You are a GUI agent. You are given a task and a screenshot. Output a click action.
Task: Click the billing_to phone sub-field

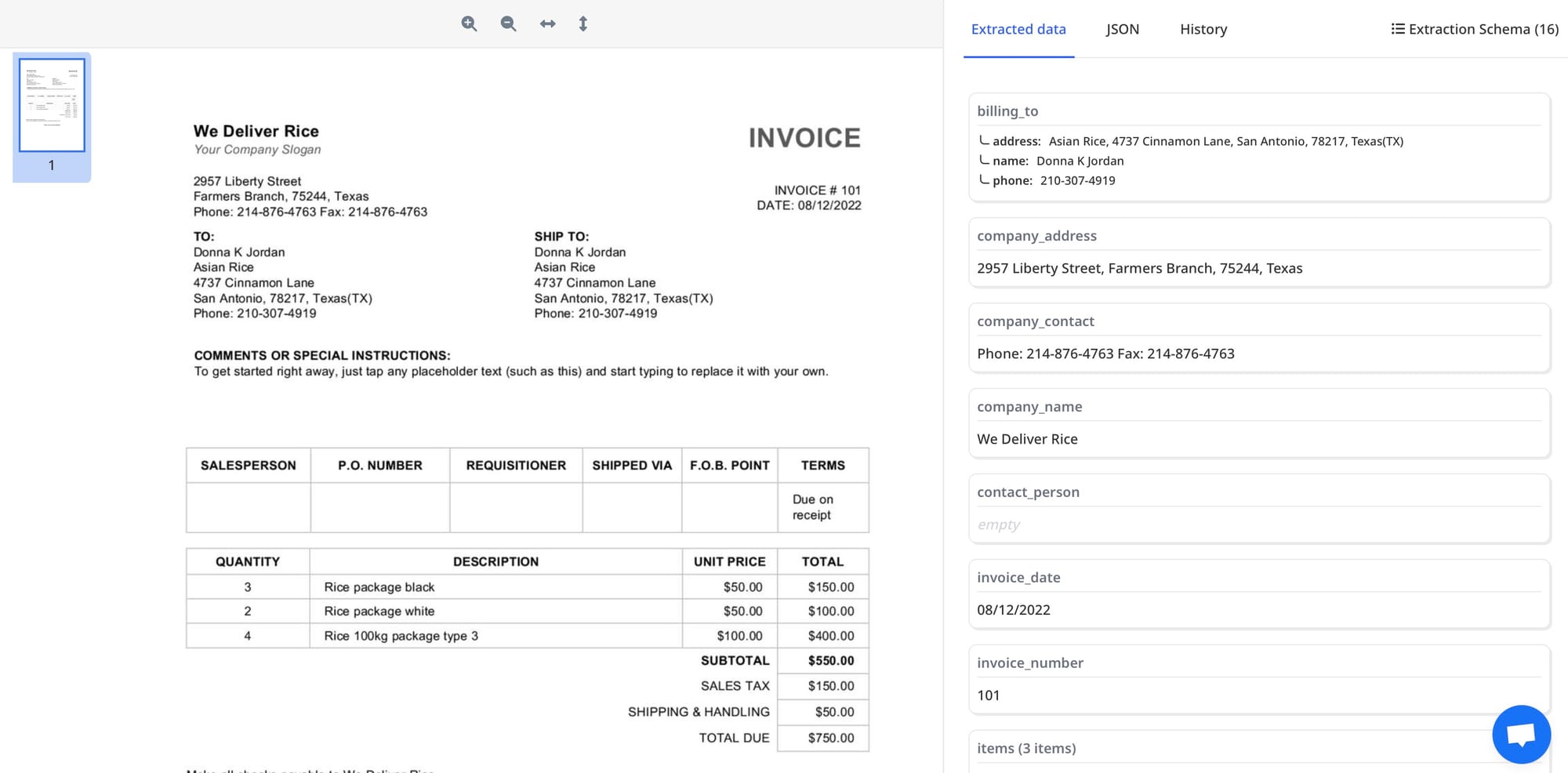pyautogui.click(x=1077, y=180)
